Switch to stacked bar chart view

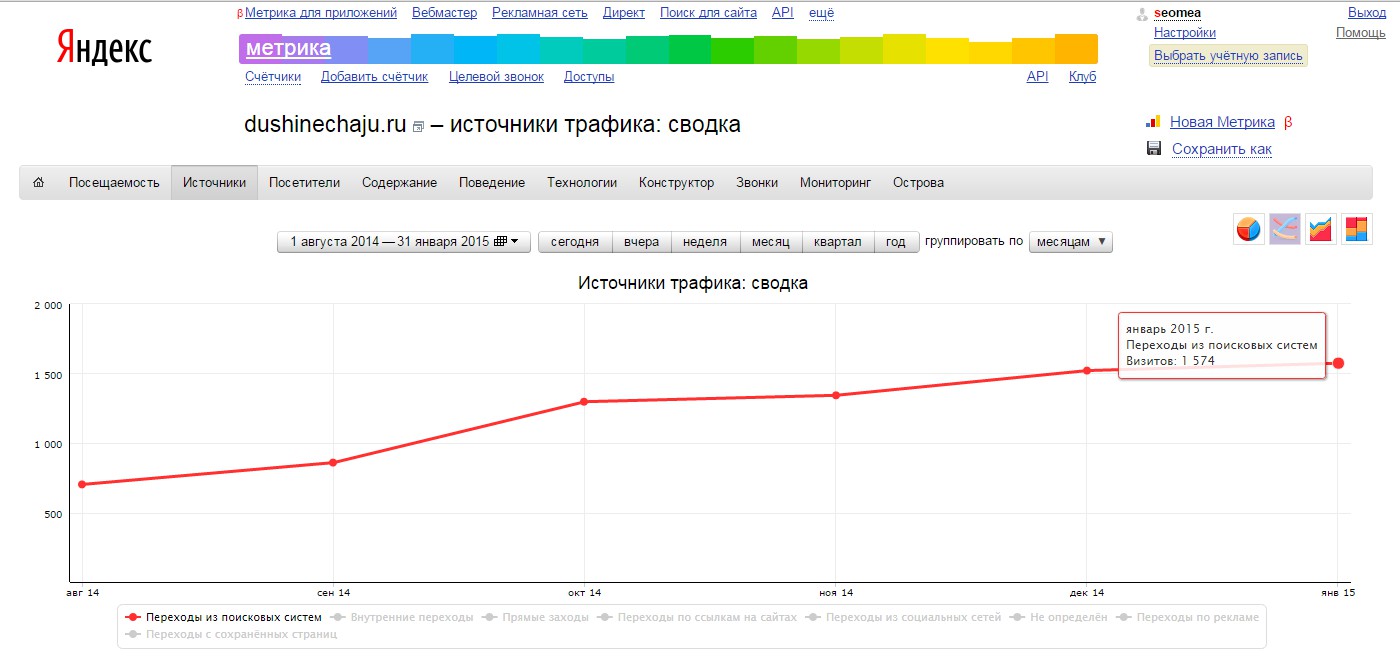point(1357,229)
